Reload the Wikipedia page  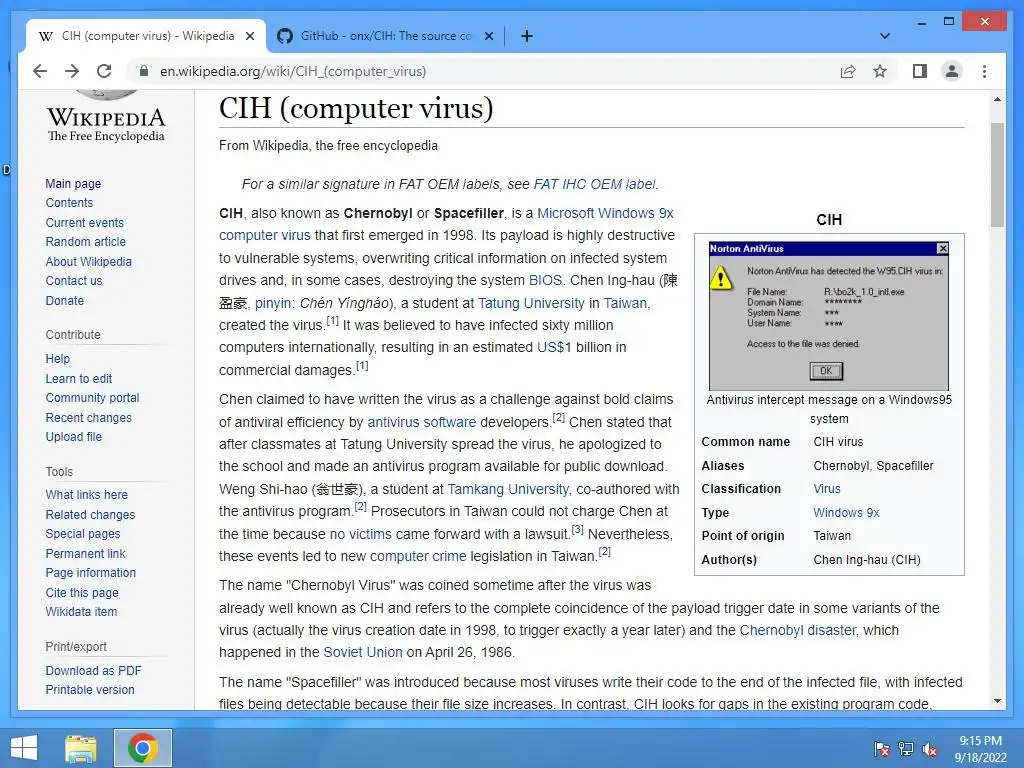pos(104,71)
